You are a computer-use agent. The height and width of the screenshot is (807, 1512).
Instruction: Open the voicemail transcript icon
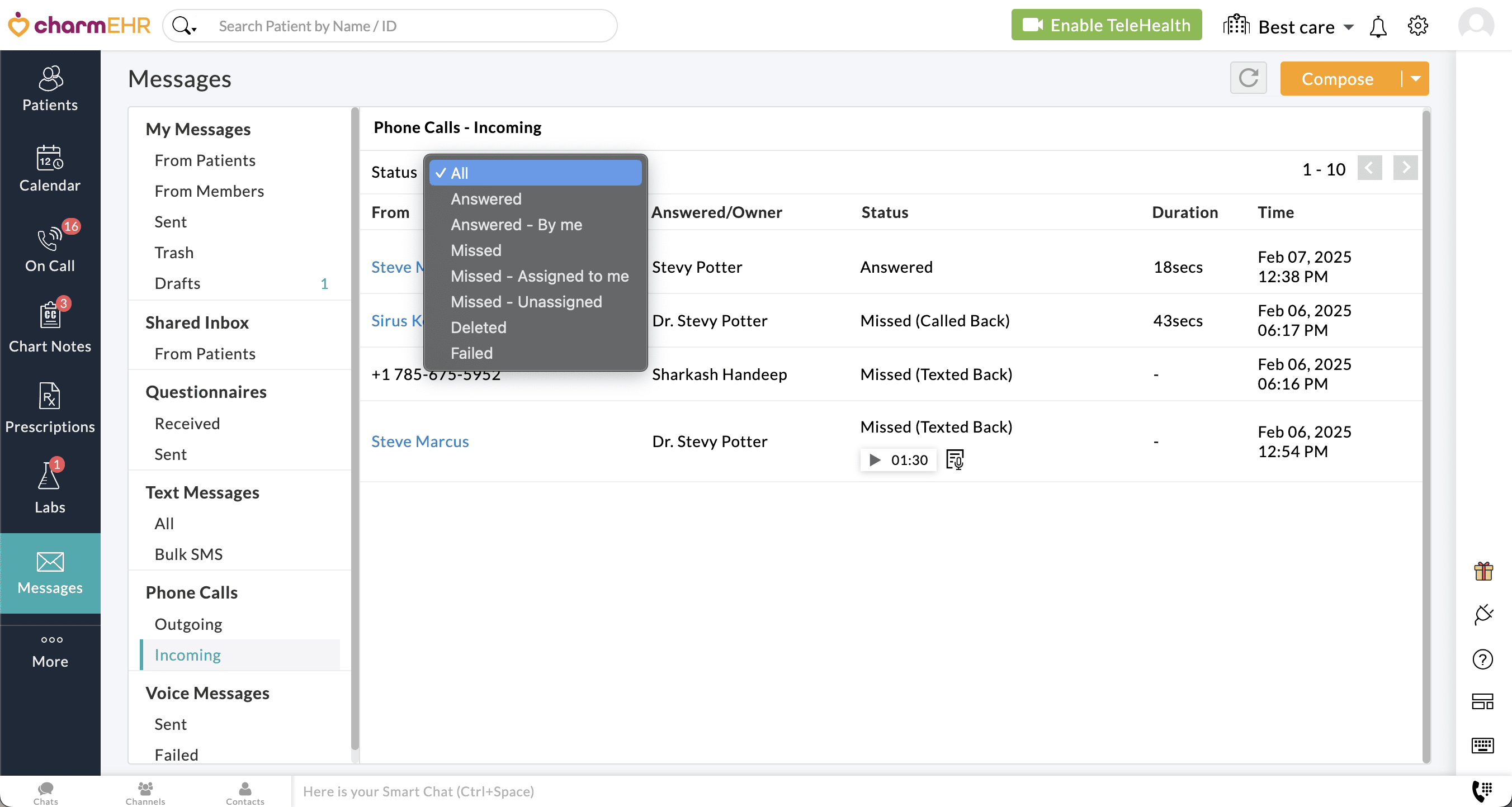click(955, 460)
